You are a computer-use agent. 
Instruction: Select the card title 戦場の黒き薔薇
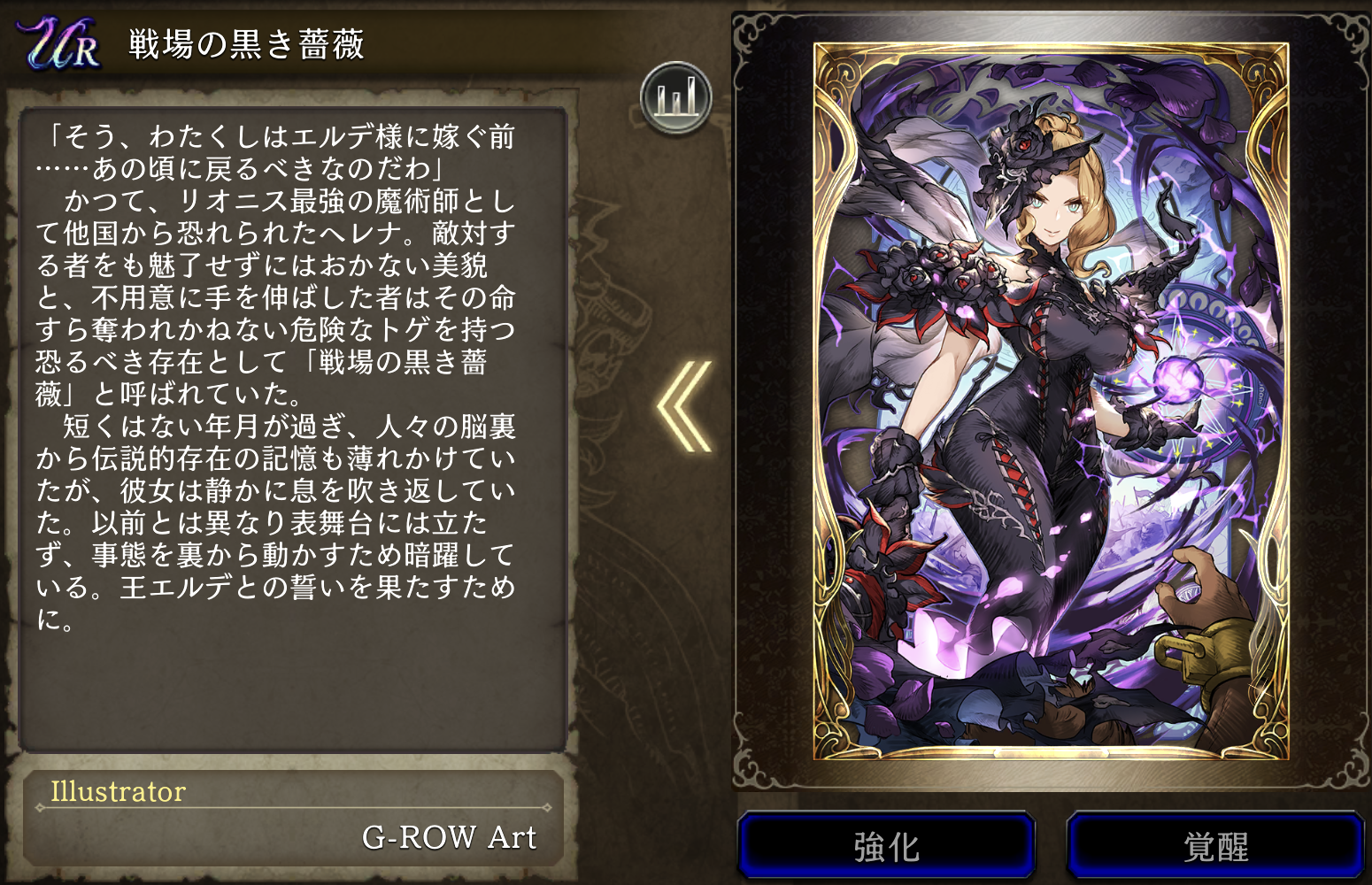point(246,43)
